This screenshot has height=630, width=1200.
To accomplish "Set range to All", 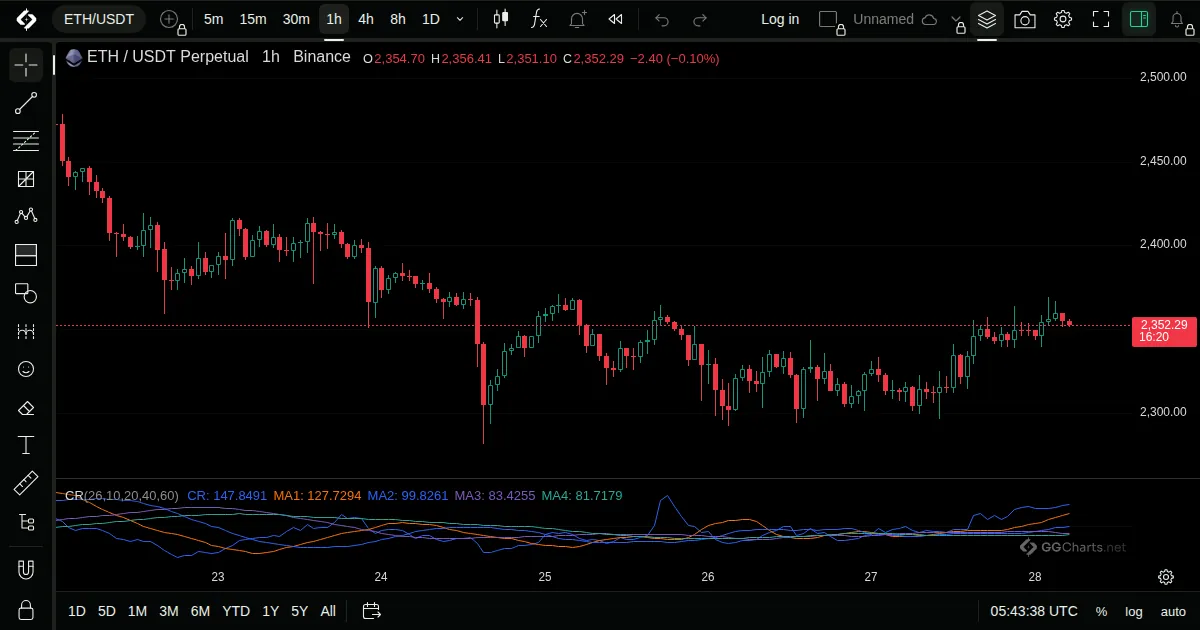I will point(328,611).
